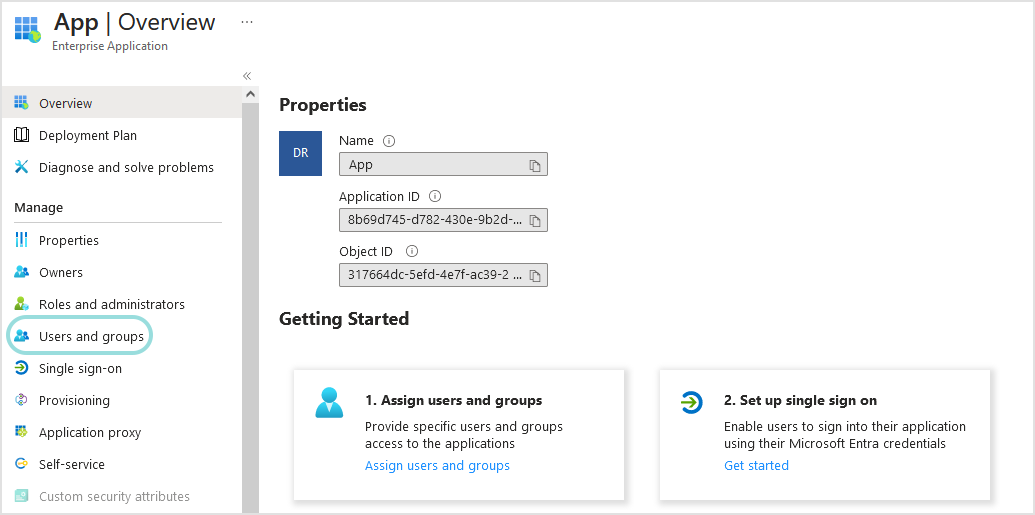Click the Single sign-on arrow icon in sidebar

tap(21, 368)
